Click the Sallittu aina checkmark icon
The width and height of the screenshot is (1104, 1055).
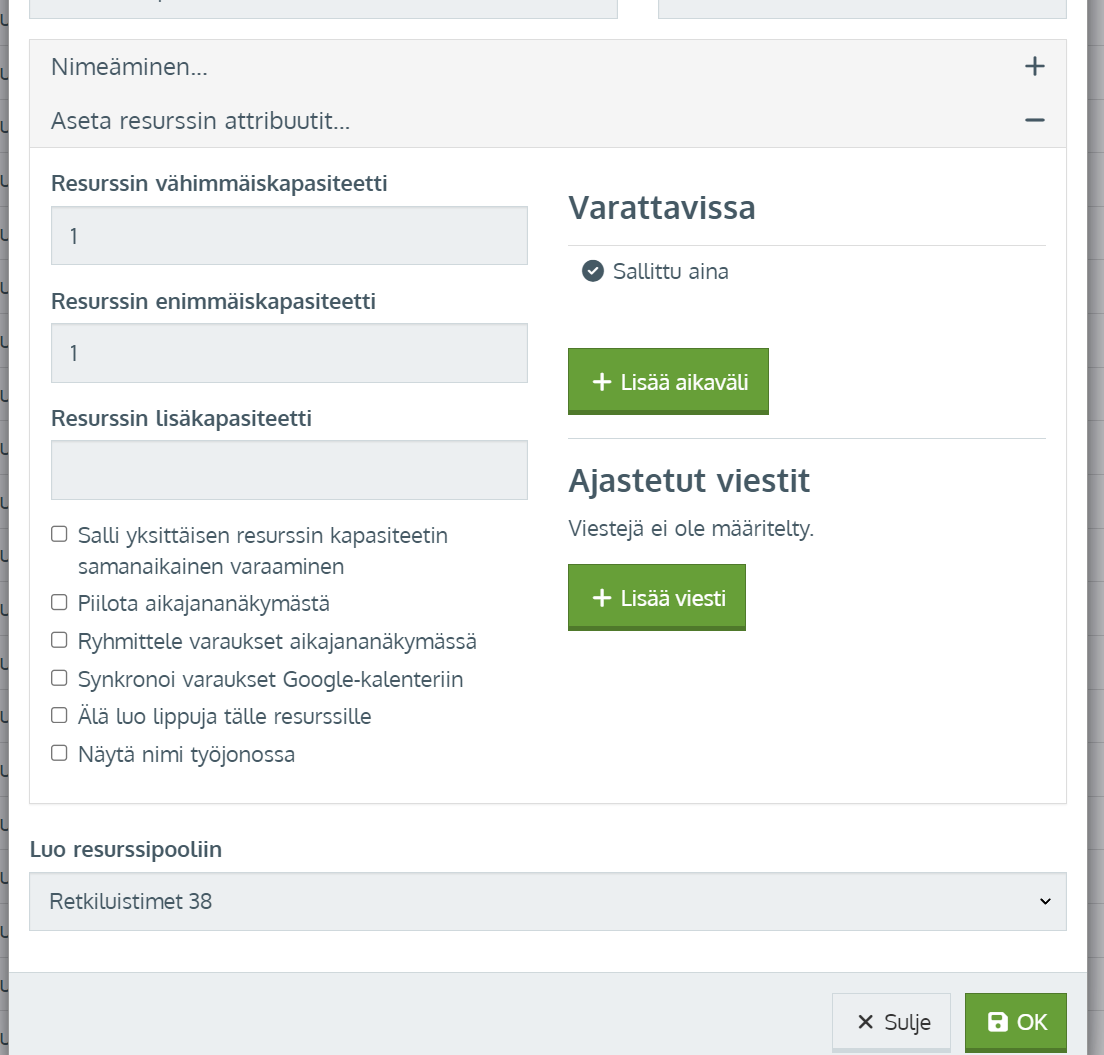593,271
